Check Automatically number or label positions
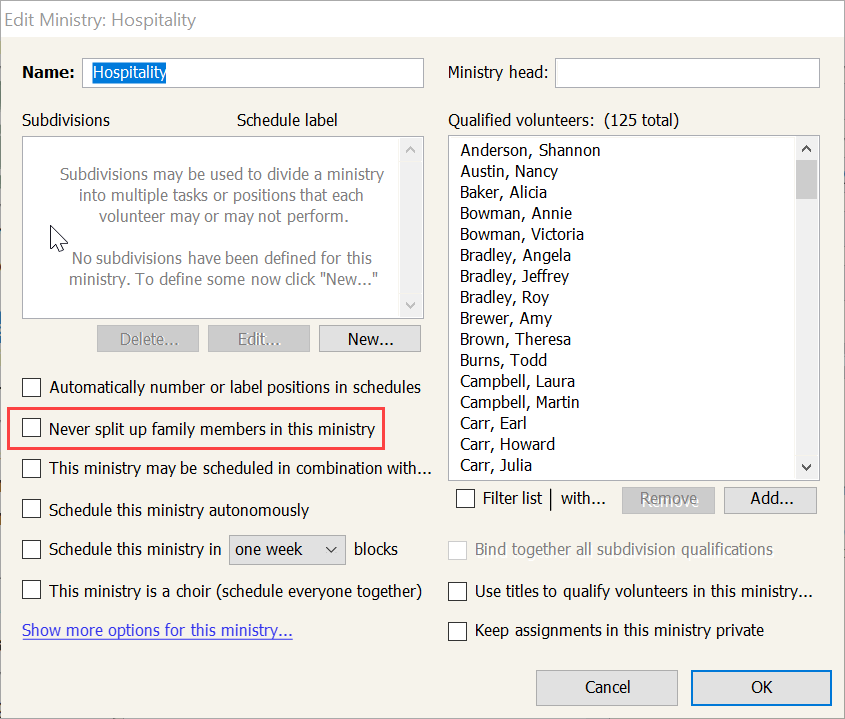Image resolution: width=845 pixels, height=719 pixels. pos(32,387)
